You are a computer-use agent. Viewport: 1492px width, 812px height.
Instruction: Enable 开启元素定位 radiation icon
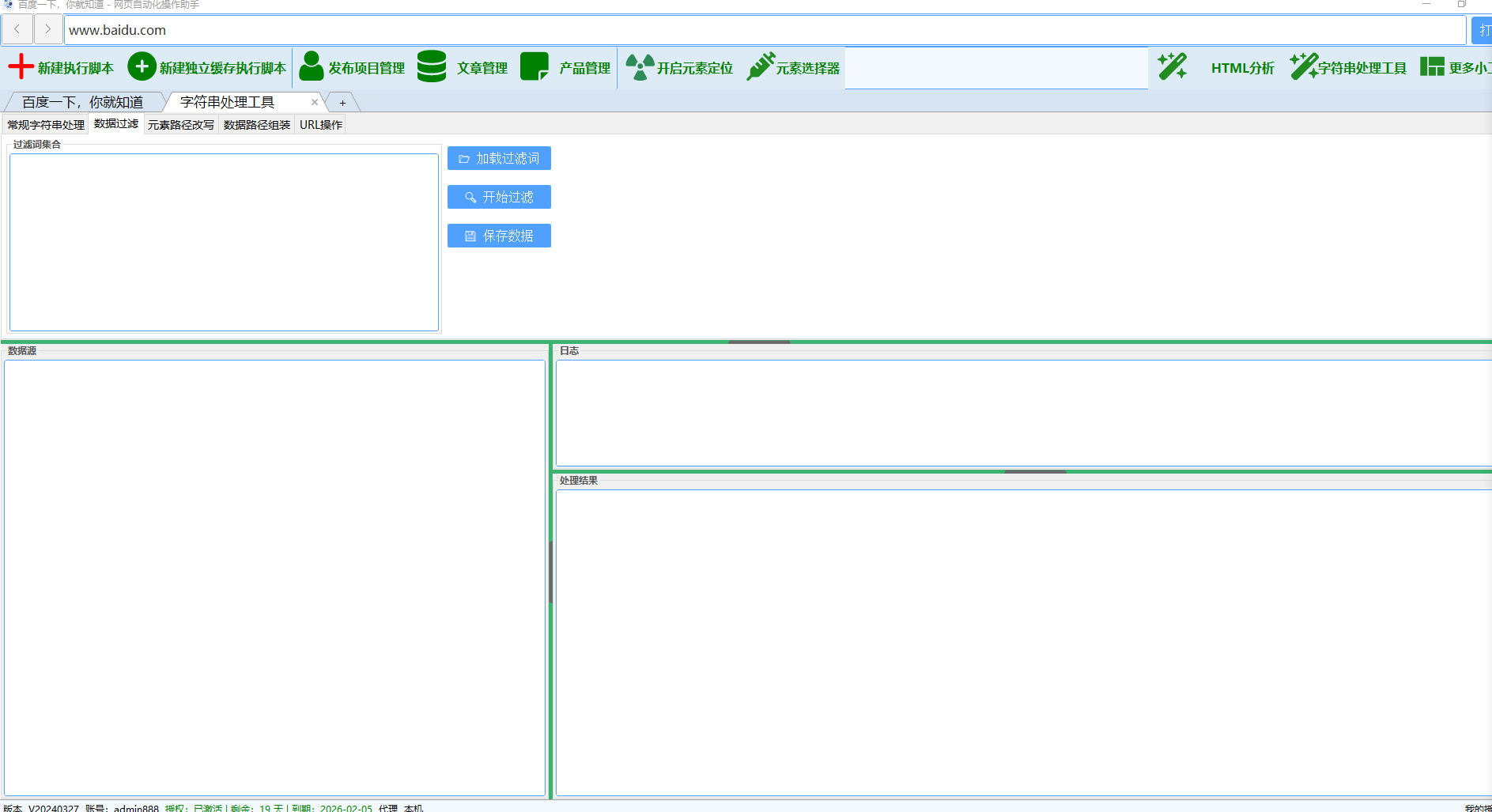(x=640, y=67)
